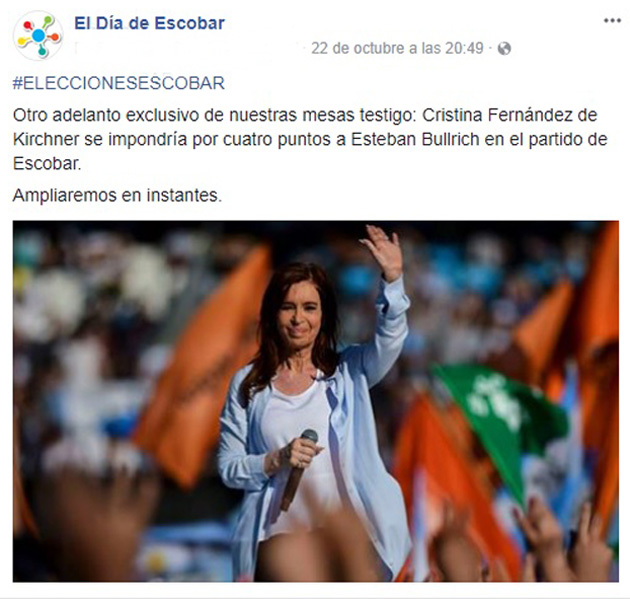Click the words Cristina Fernández de in text
The width and height of the screenshot is (630, 599).
click(x=509, y=115)
